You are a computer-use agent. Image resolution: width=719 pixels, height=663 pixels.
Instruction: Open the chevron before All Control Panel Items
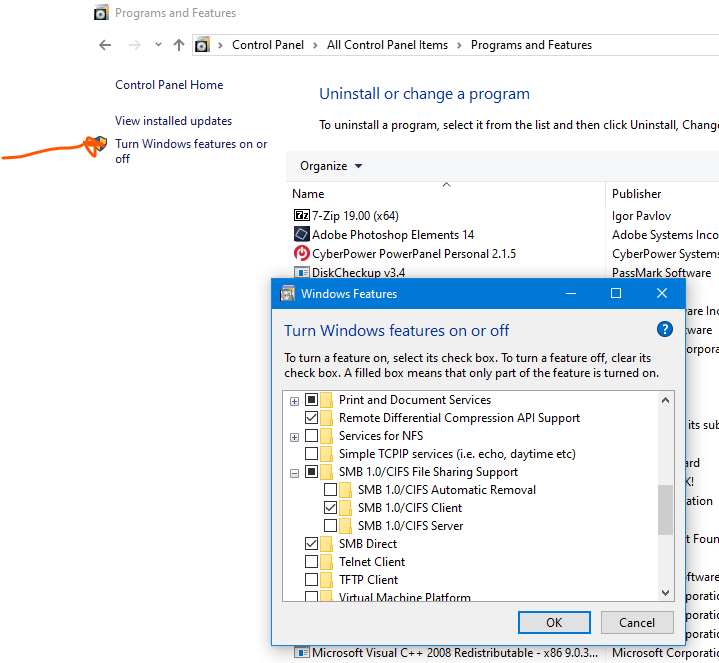click(x=315, y=45)
